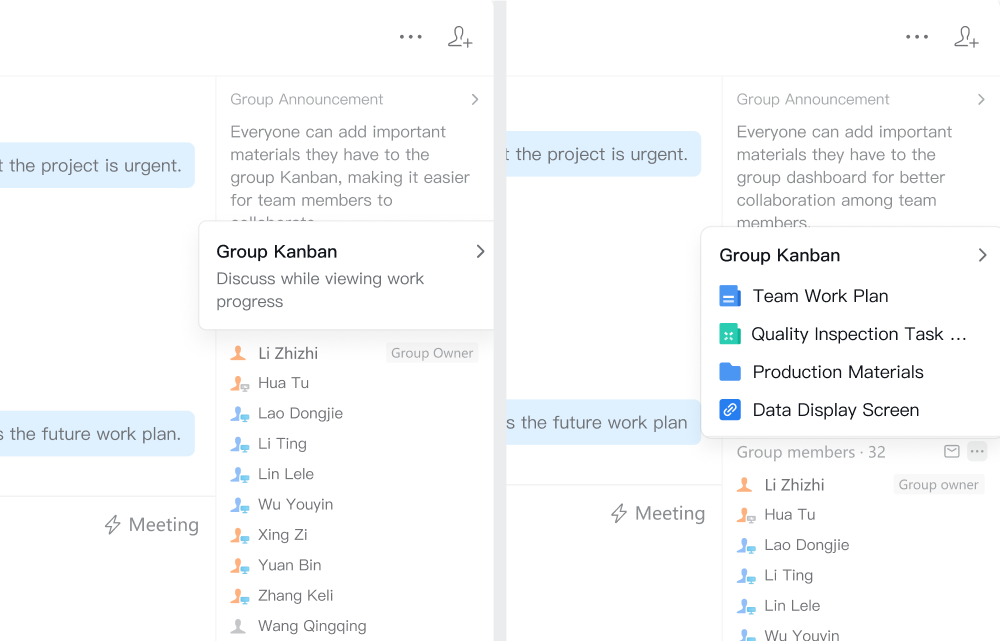Click Wang Qingqing's gray avatar icon
1000x641 pixels.
pyautogui.click(x=238, y=626)
